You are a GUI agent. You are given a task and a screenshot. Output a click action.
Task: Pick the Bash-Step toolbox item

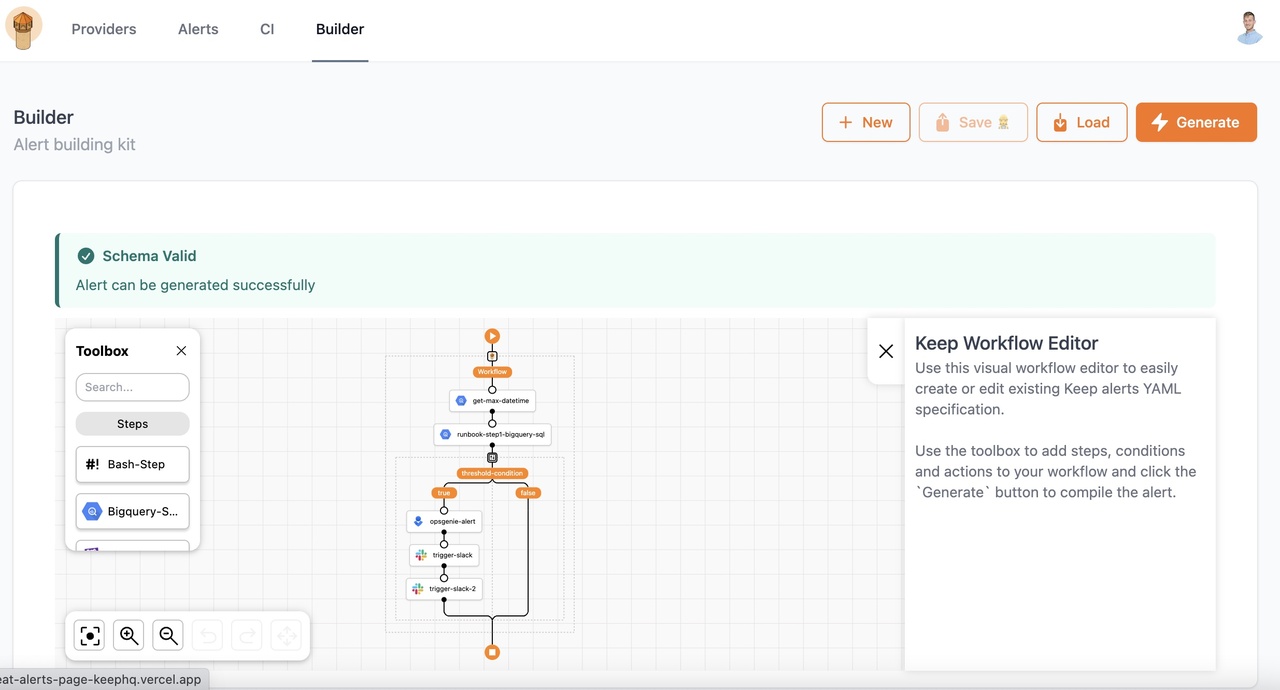tap(132, 464)
